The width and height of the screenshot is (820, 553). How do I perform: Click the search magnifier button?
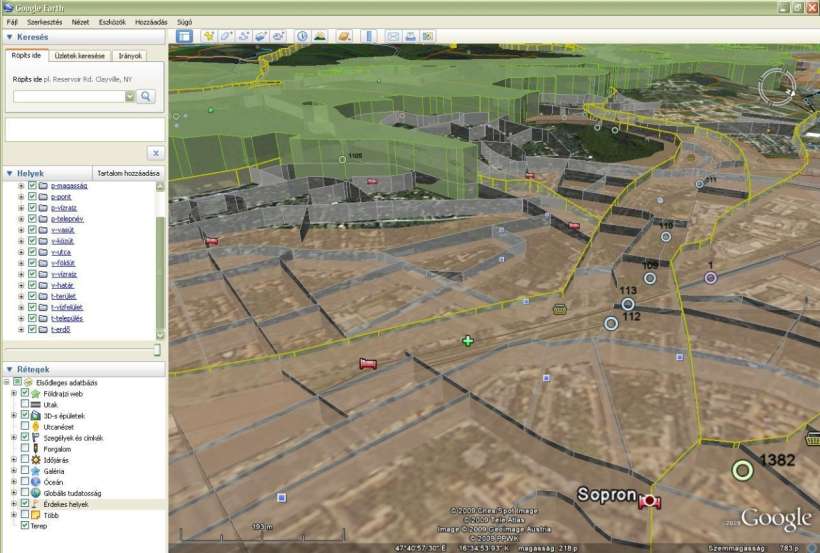(x=146, y=96)
